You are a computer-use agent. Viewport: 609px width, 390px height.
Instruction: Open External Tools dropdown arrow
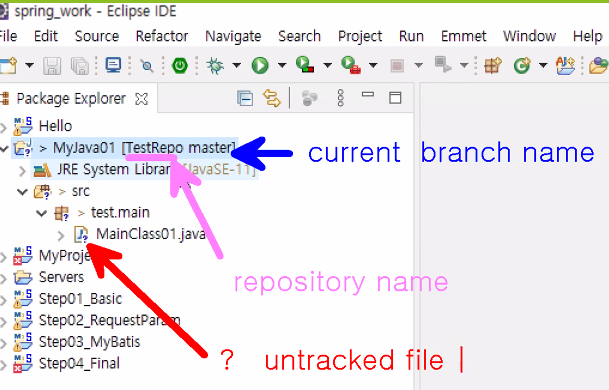tap(373, 65)
